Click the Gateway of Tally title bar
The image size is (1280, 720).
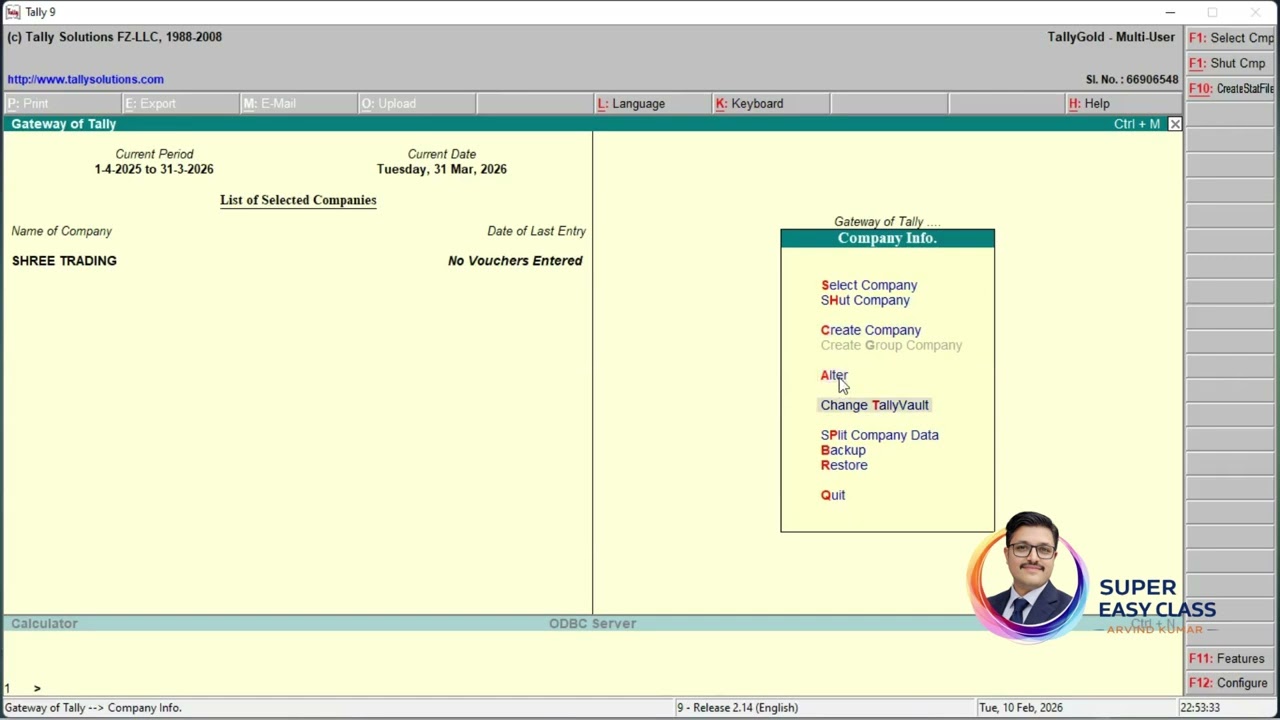594,124
